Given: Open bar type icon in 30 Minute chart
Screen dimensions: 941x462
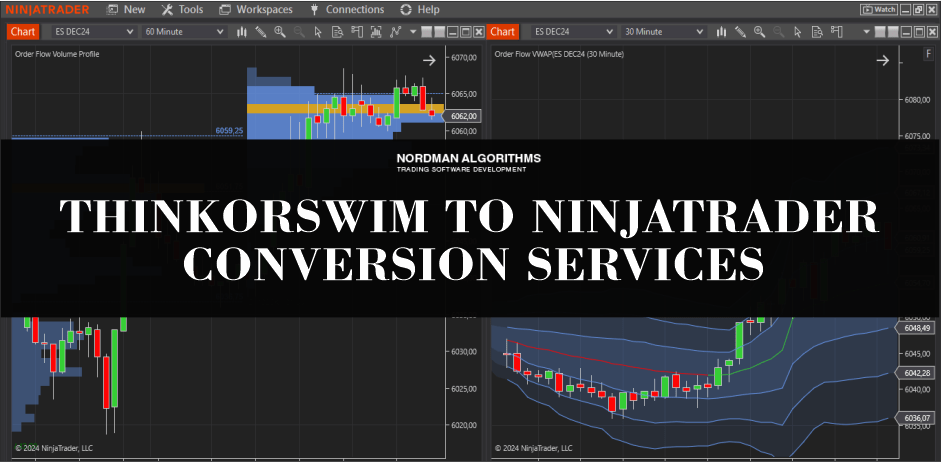Looking at the screenshot, I should (x=721, y=32).
